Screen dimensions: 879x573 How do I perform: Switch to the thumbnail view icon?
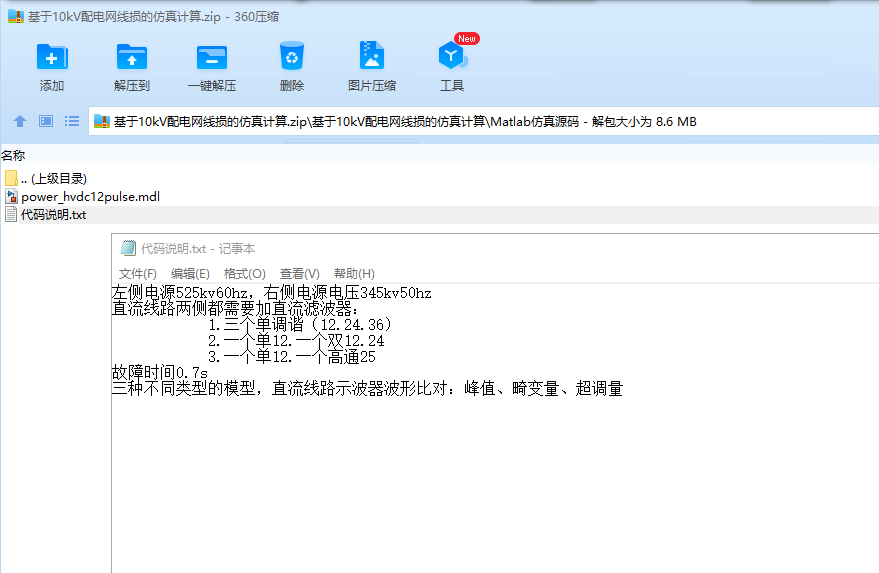[46, 121]
